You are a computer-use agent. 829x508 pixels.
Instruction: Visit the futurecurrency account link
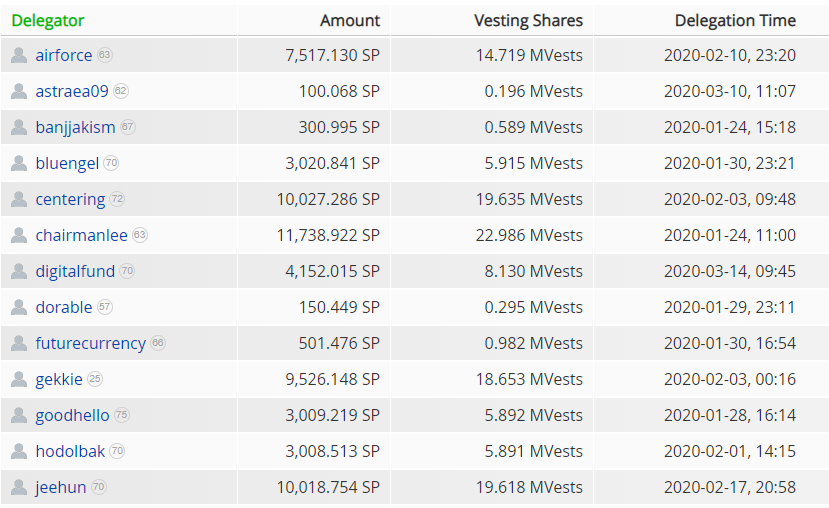coord(90,344)
